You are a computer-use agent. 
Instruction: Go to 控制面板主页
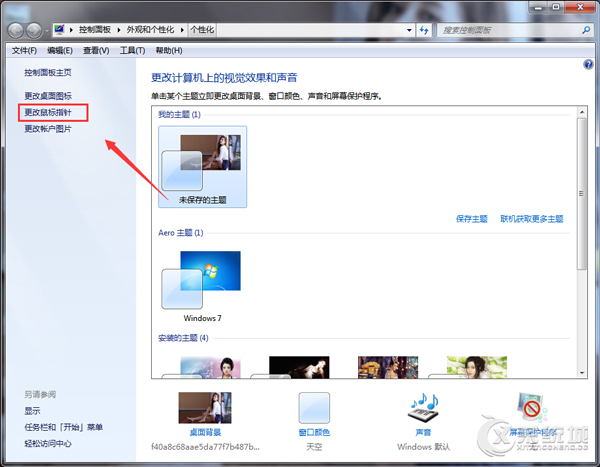48,72
